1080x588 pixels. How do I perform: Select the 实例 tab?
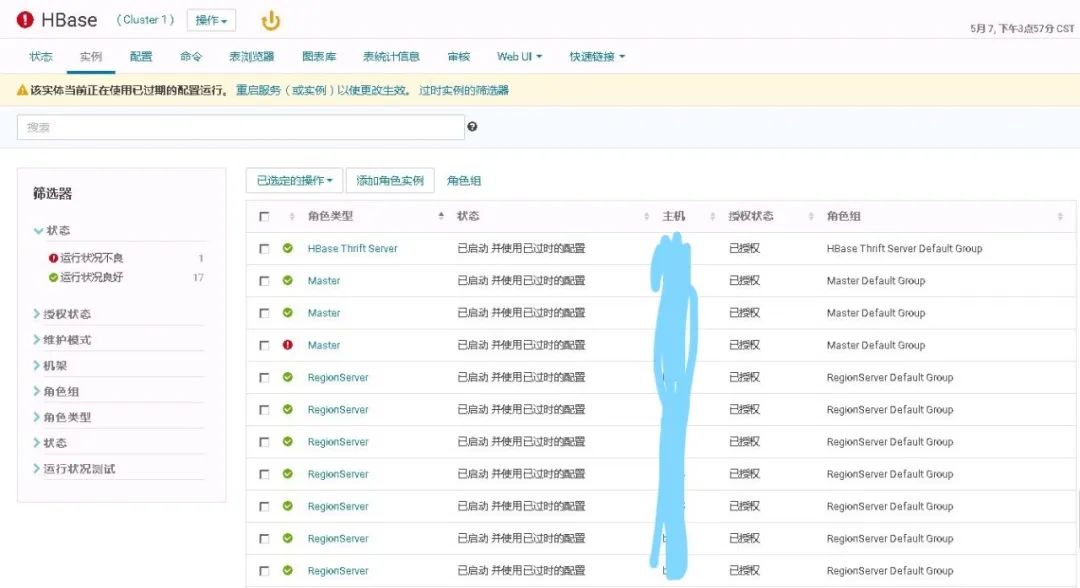coord(91,56)
